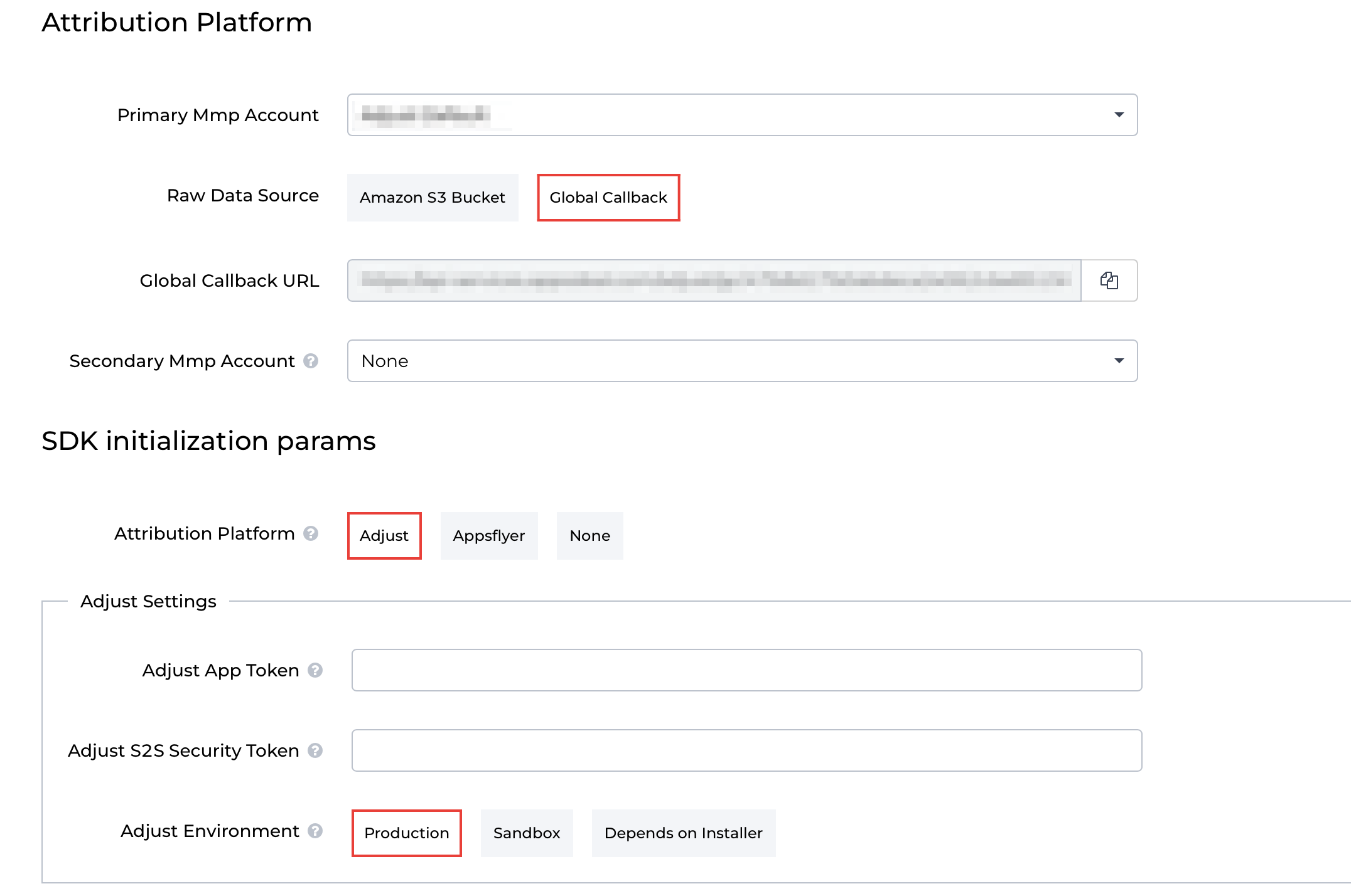Open the Secondary Mmp Account help tooltip
The image size is (1351, 896).
coord(311,361)
